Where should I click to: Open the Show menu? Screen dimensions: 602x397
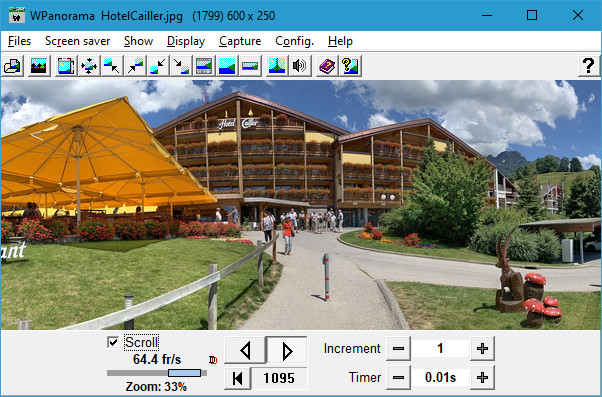point(139,41)
